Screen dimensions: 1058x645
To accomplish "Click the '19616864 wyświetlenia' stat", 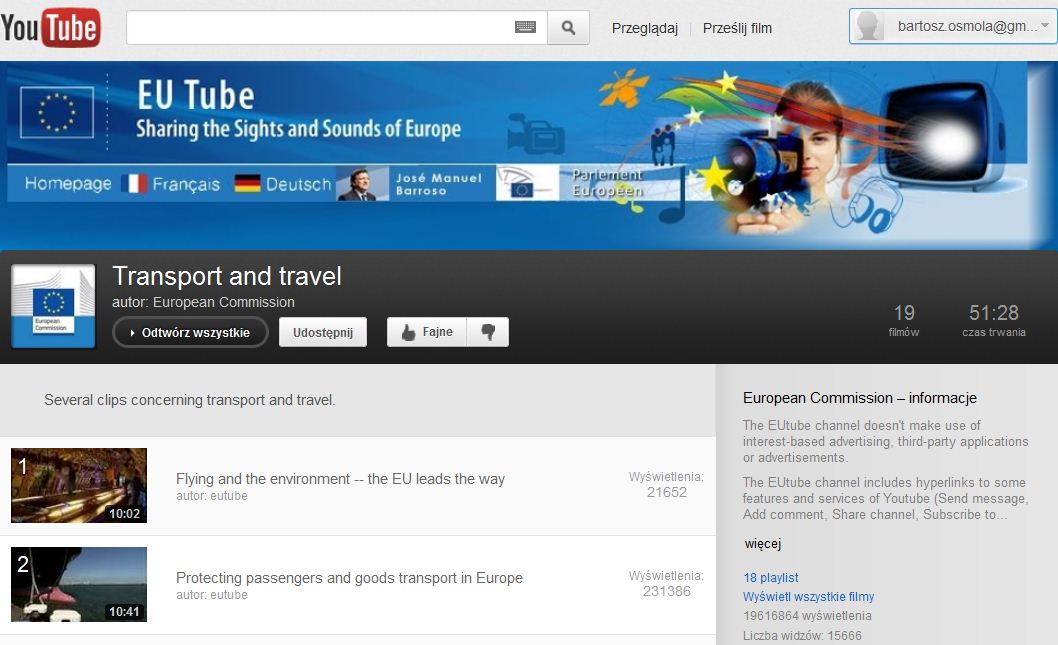I will [807, 616].
